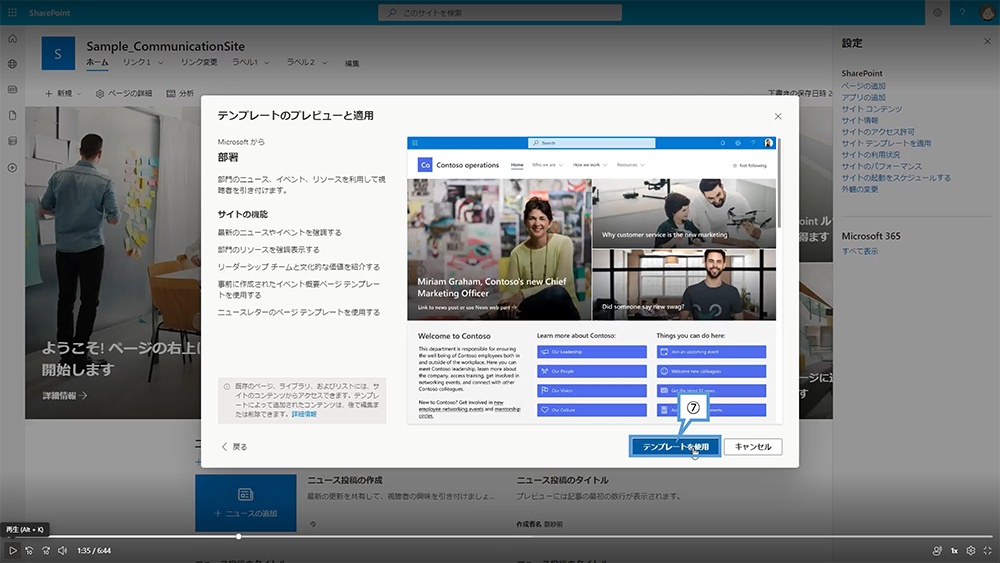The width and height of the screenshot is (1000, 563).
Task: Open the SharePoint app launcher waffle
Action: 12,12
